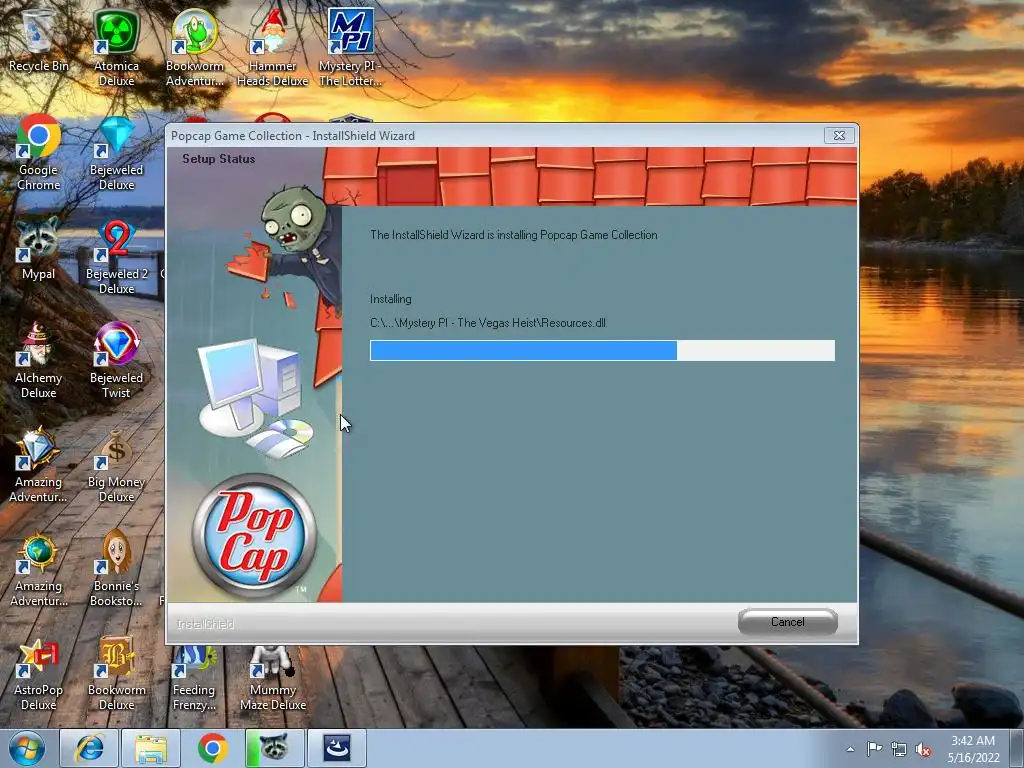Open the clock showing 3:42 AM

click(973, 749)
